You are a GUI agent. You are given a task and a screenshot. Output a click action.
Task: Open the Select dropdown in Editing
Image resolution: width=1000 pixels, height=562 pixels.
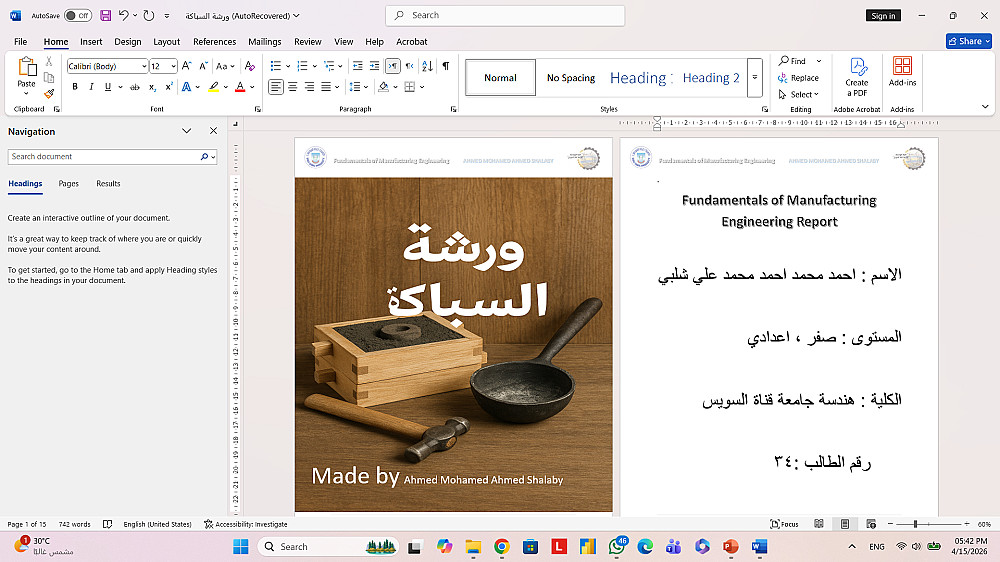[798, 94]
